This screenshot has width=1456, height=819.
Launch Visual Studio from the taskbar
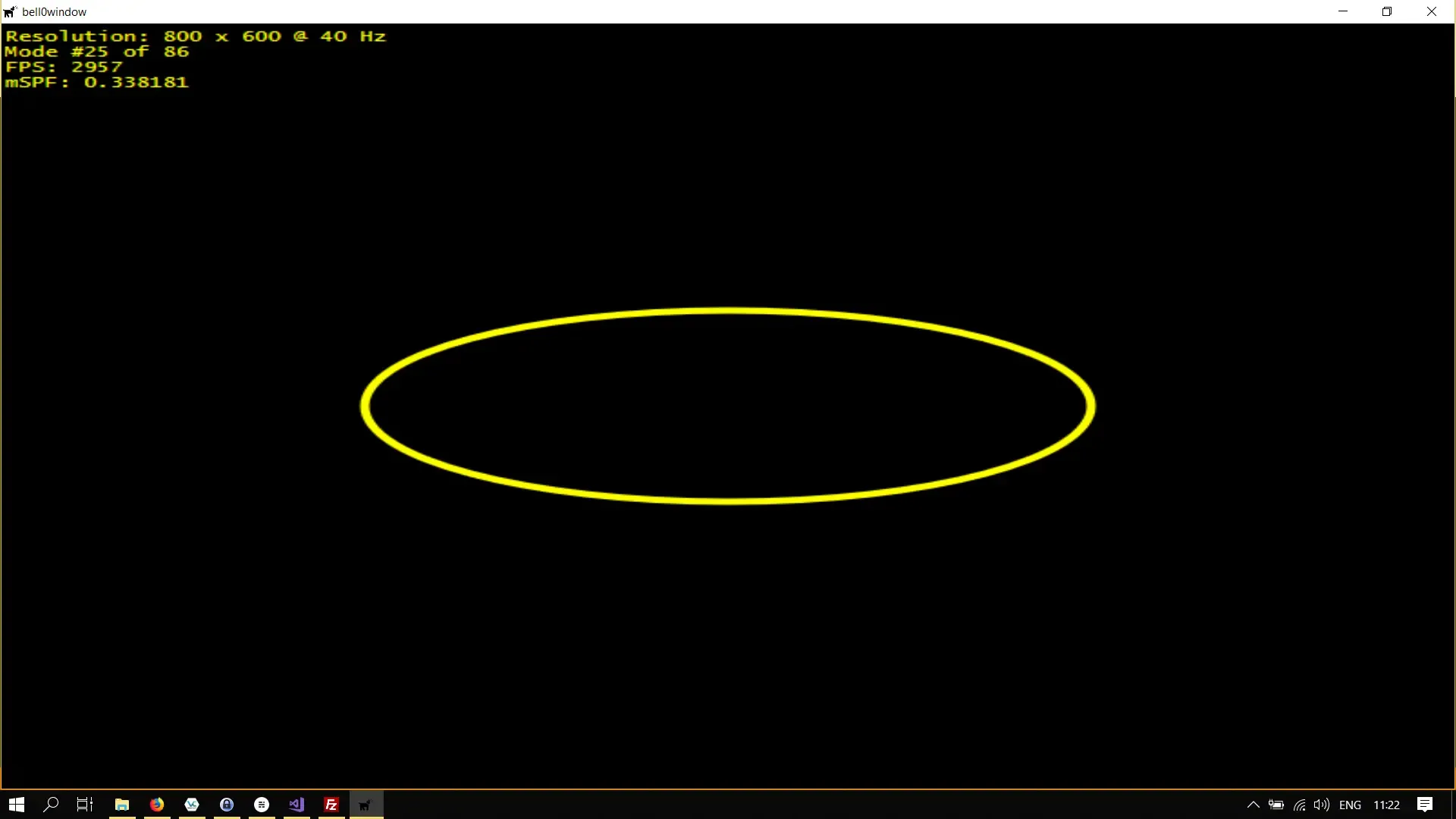tap(296, 805)
